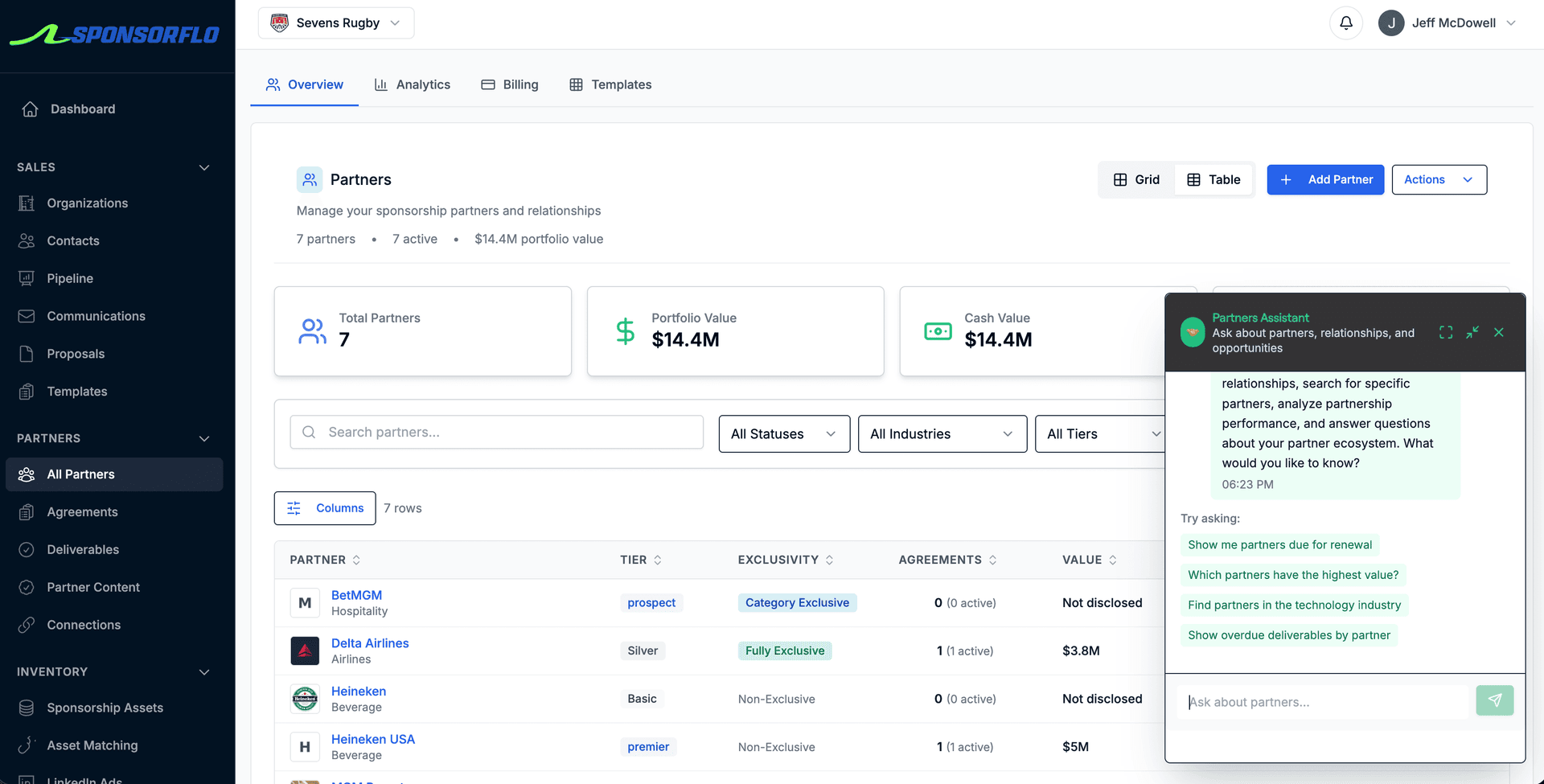Send chat message with the paper plane icon

[1495, 700]
